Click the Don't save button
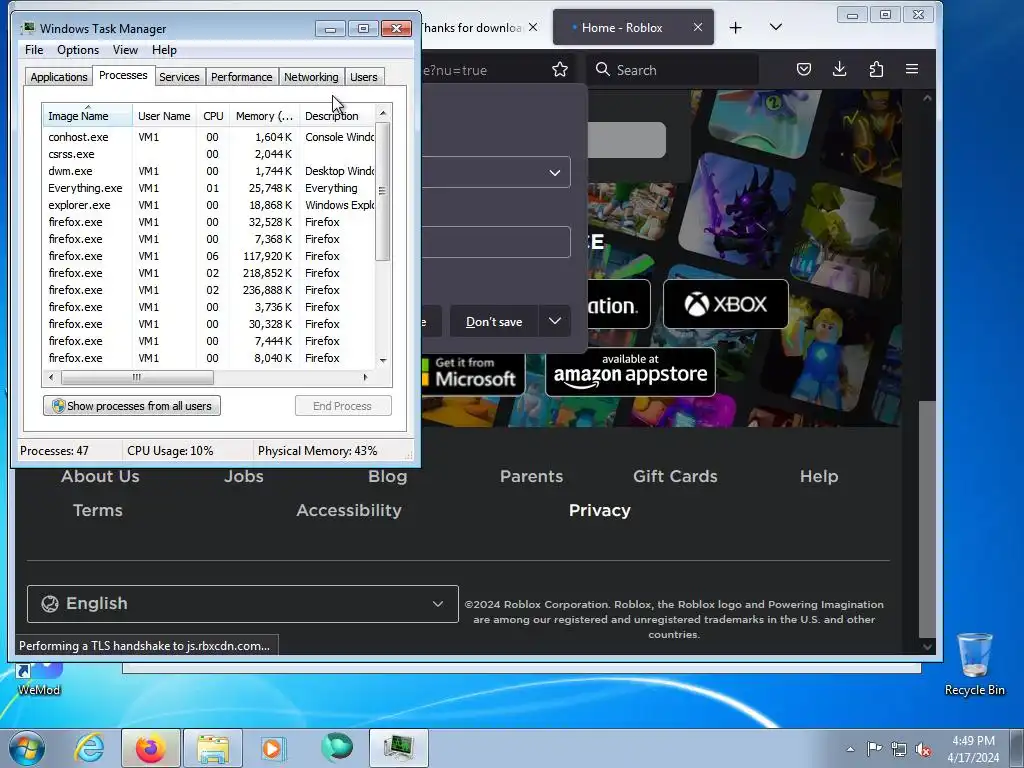This screenshot has height=768, width=1024. [494, 321]
